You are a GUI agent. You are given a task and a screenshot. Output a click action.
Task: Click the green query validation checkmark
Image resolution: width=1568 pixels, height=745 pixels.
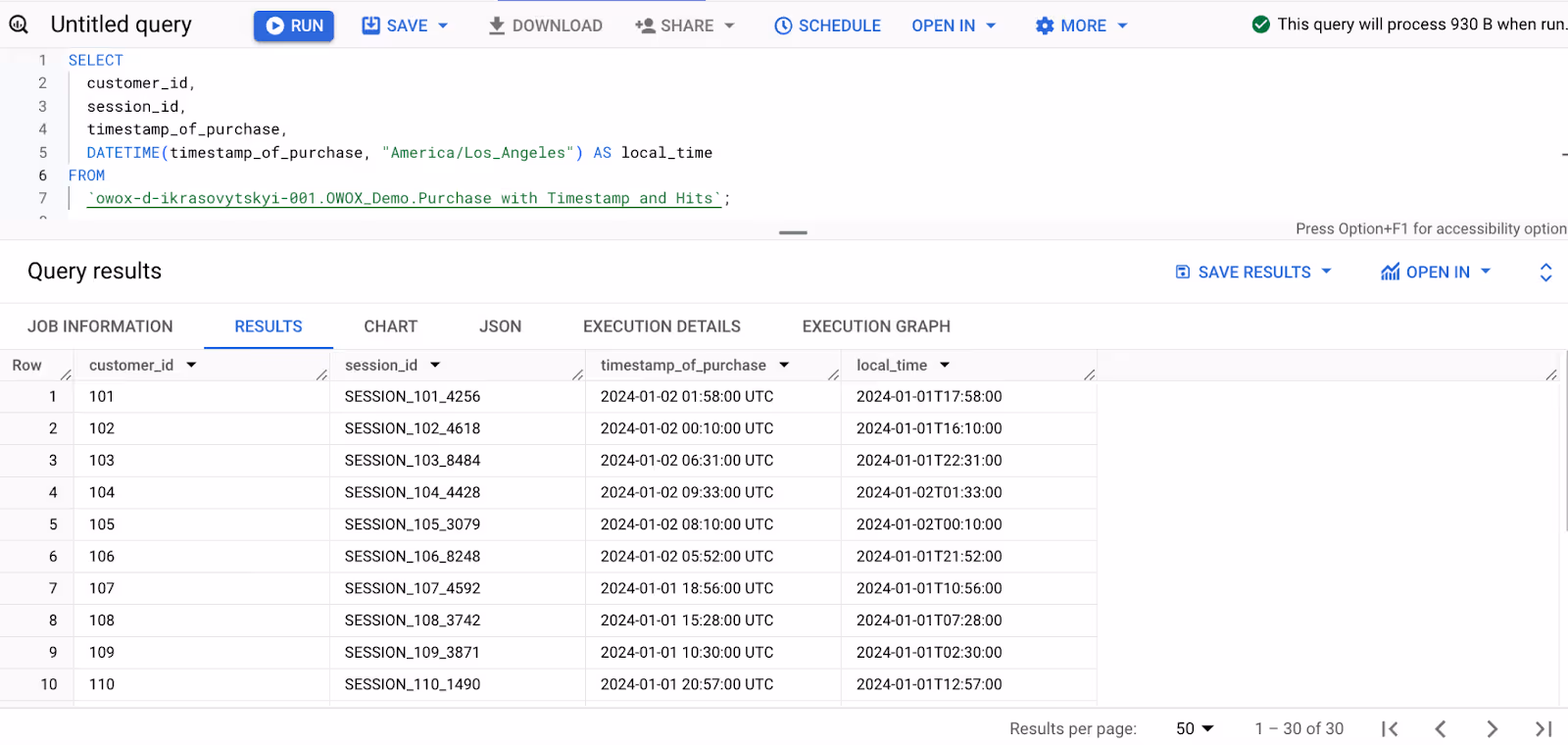[1261, 25]
